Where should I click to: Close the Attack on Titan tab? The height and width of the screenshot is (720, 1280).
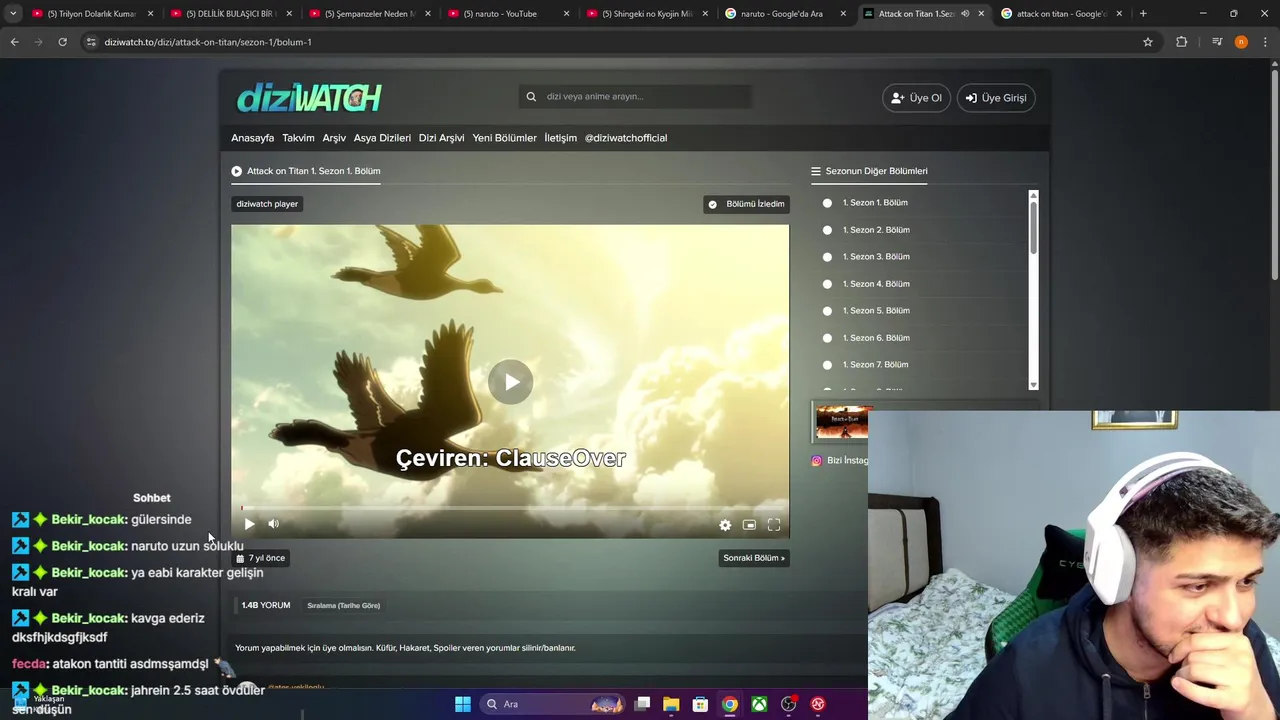point(981,14)
